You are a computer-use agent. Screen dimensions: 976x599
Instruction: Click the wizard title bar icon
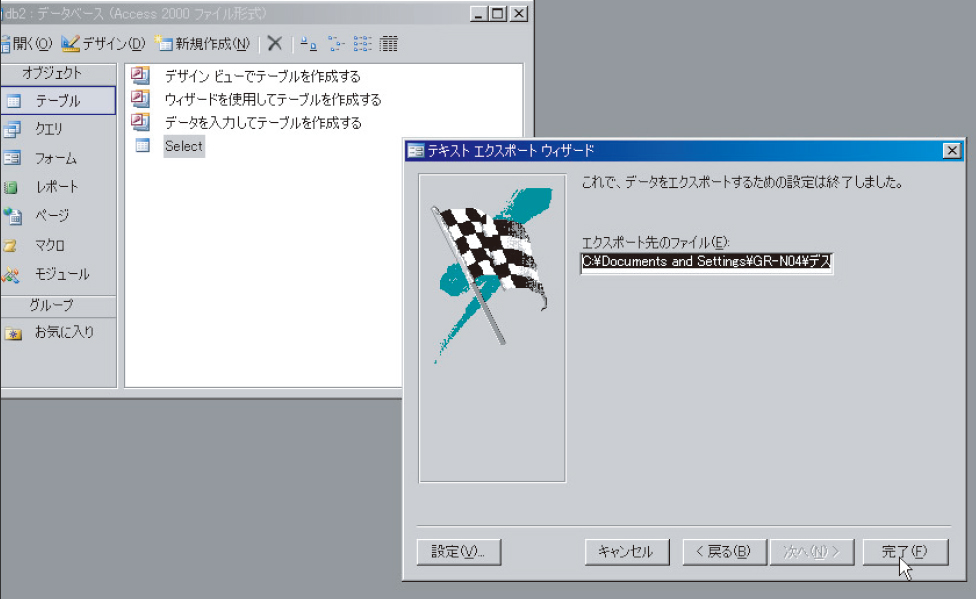[x=416, y=151]
